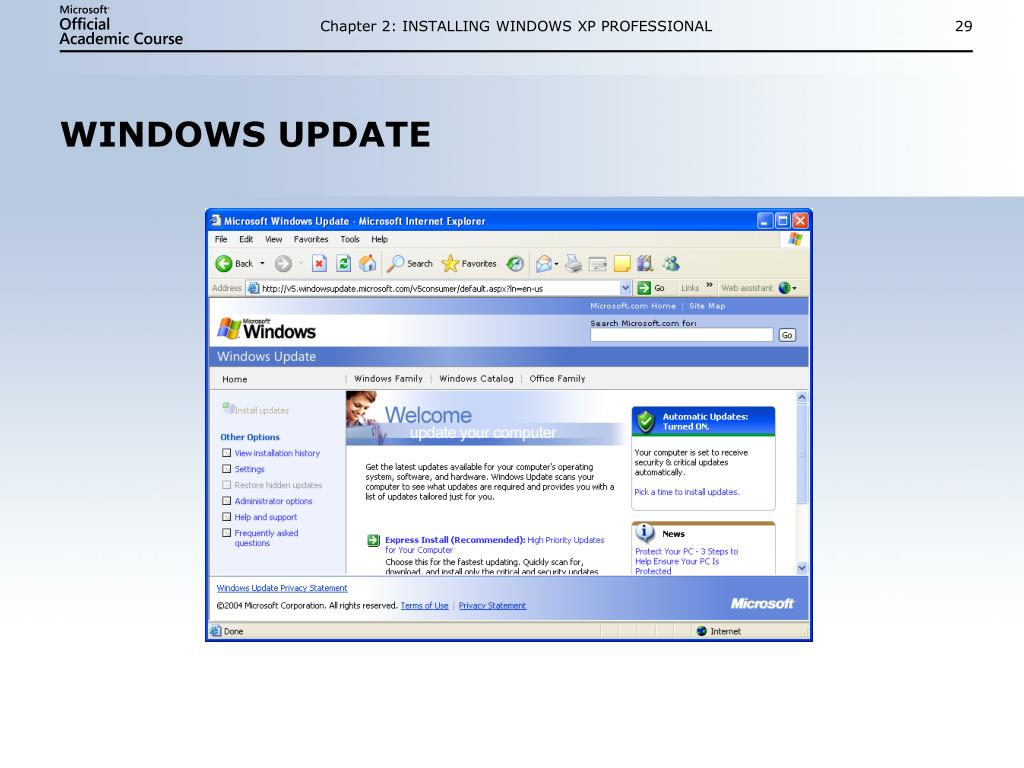Click the Go button beside Microsoft search
The image size is (1024, 768).
pyautogui.click(x=787, y=335)
